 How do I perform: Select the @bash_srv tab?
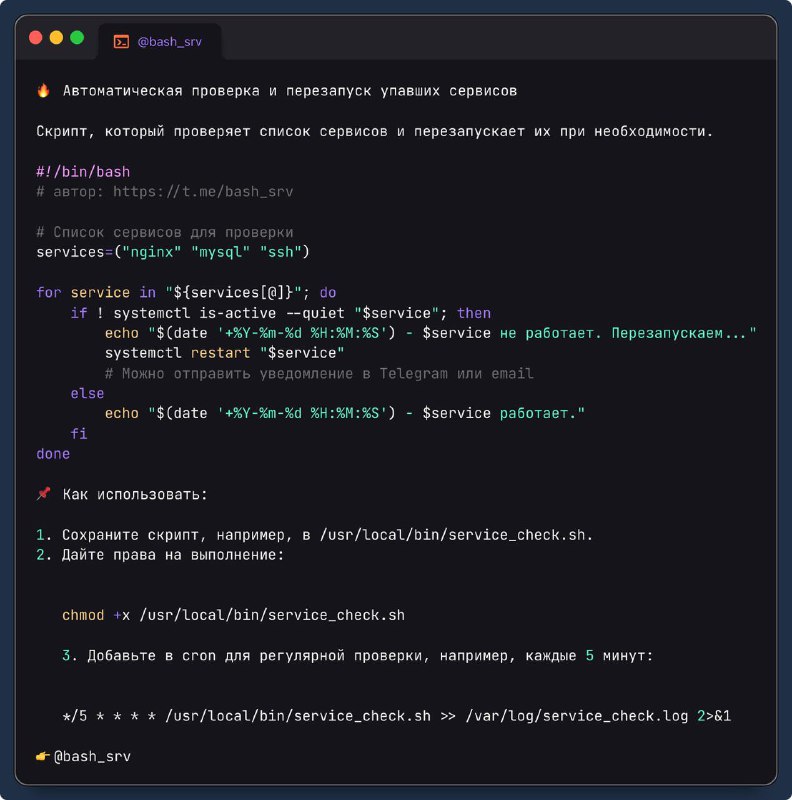[x=160, y=41]
